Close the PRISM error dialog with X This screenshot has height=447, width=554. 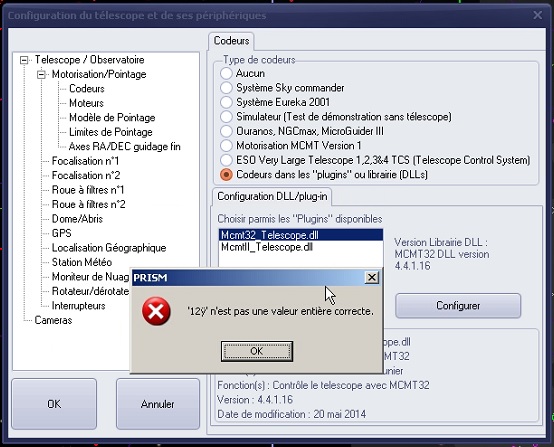coord(372,278)
